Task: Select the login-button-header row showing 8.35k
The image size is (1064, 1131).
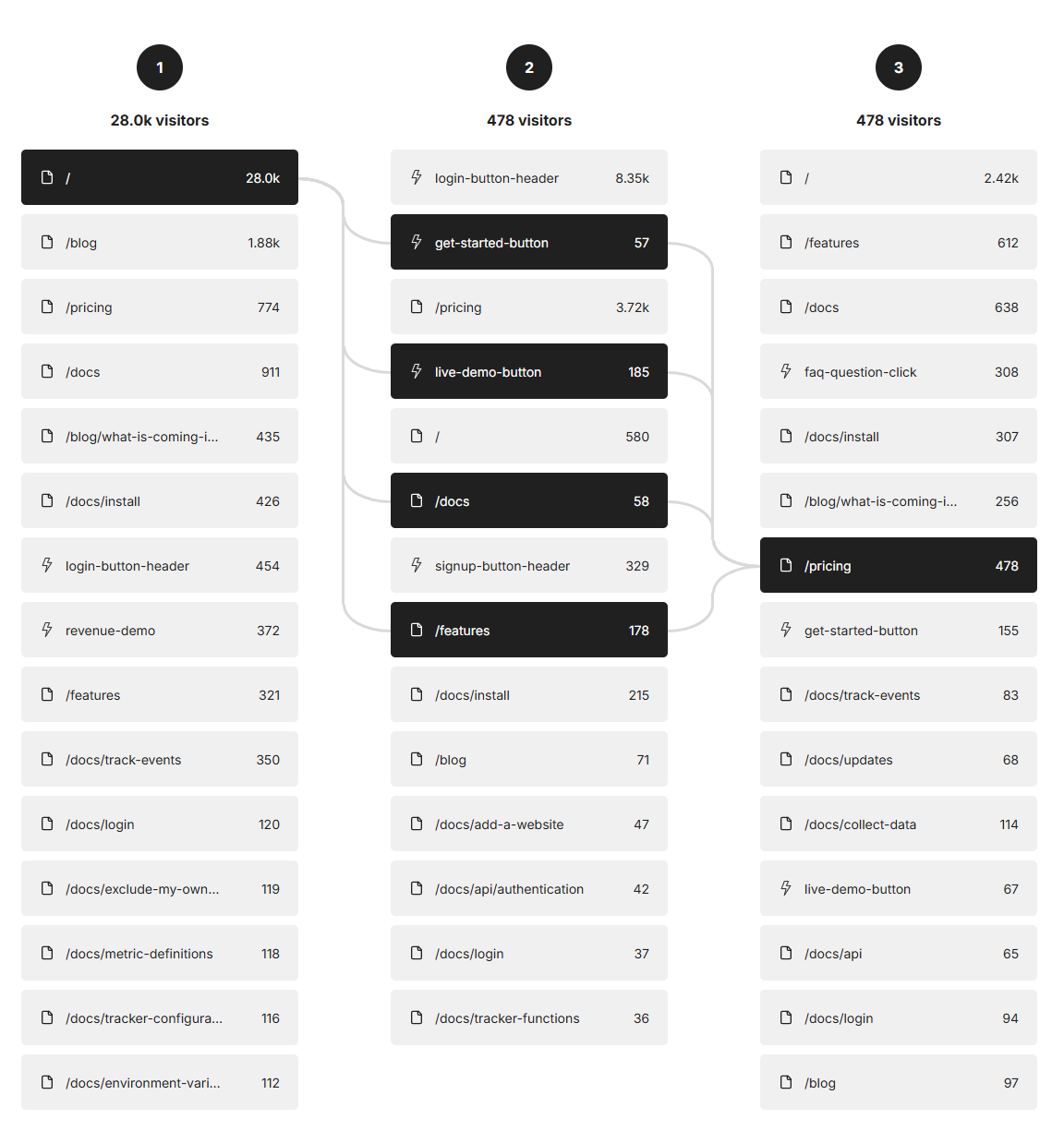Action: (x=528, y=177)
